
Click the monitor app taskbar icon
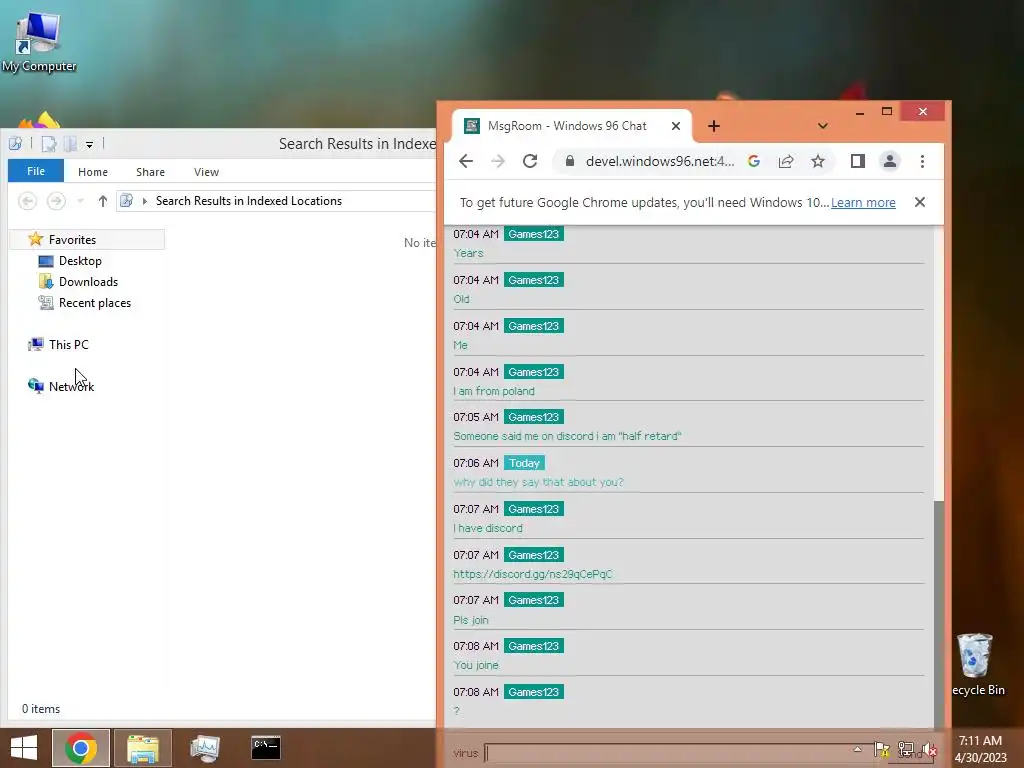[204, 748]
